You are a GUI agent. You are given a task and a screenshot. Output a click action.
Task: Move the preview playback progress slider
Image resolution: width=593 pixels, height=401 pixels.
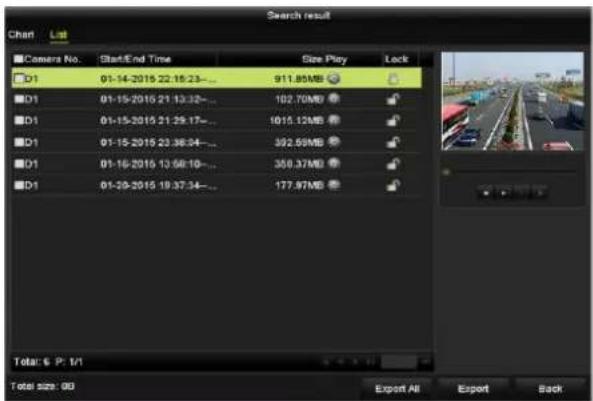click(446, 172)
